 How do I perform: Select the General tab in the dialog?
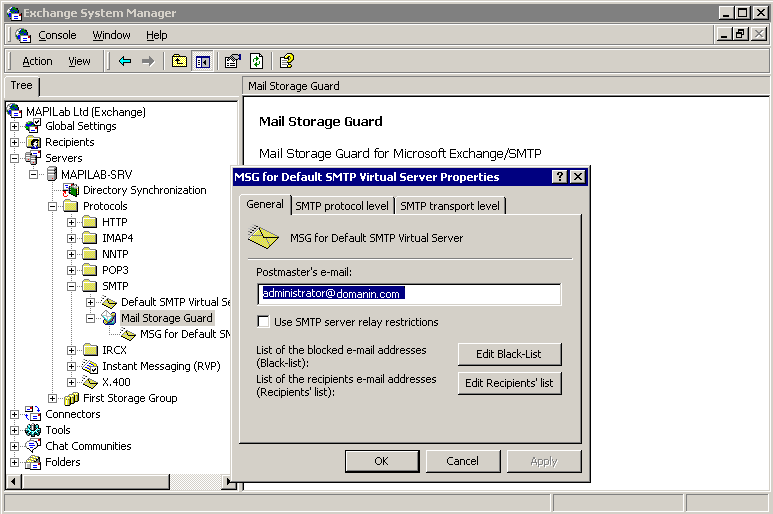click(x=265, y=204)
